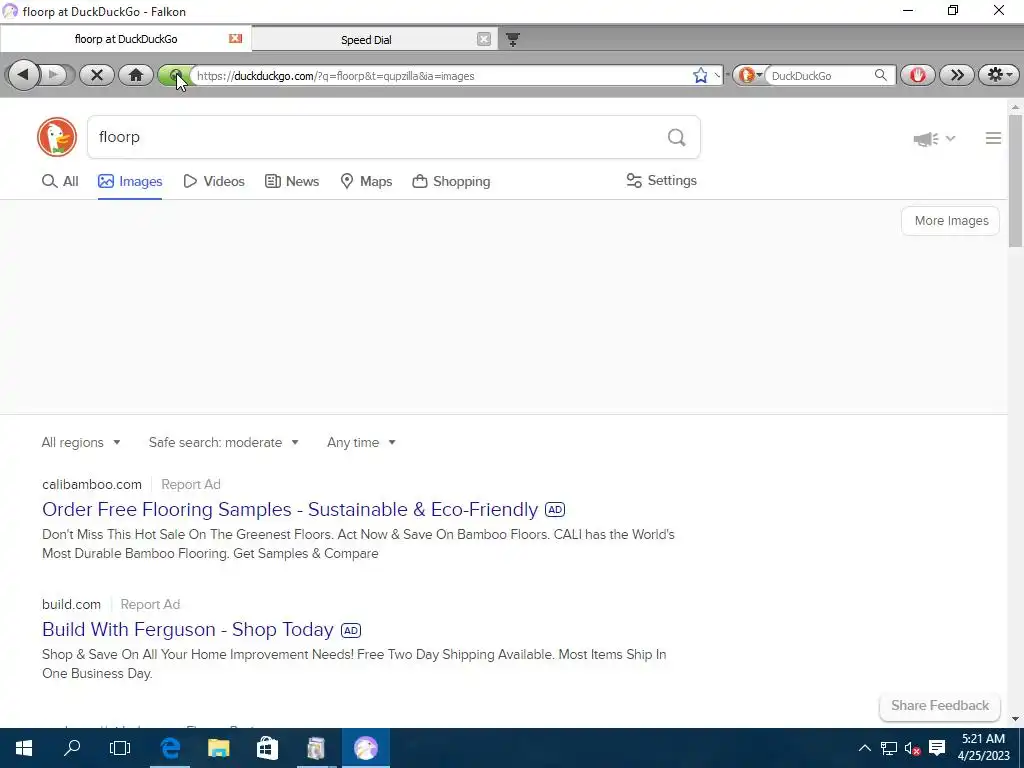The width and height of the screenshot is (1024, 768).
Task: Open the Windows Start menu
Action: (24, 748)
